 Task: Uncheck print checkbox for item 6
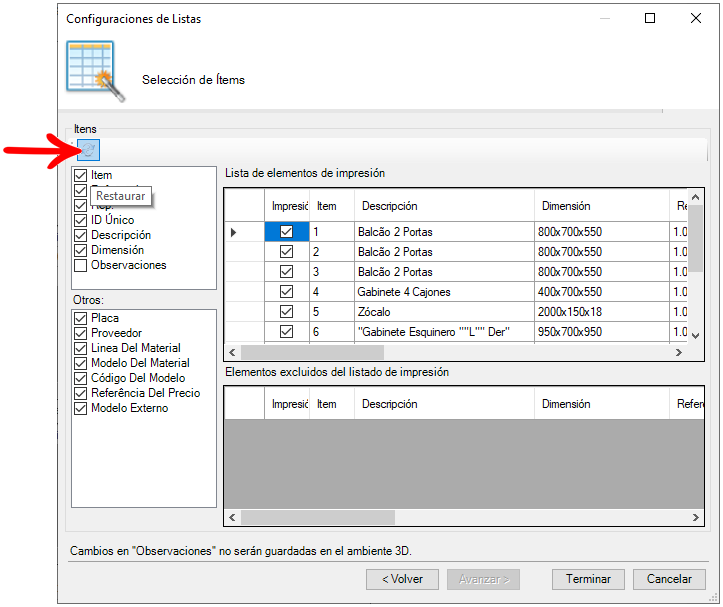click(286, 332)
